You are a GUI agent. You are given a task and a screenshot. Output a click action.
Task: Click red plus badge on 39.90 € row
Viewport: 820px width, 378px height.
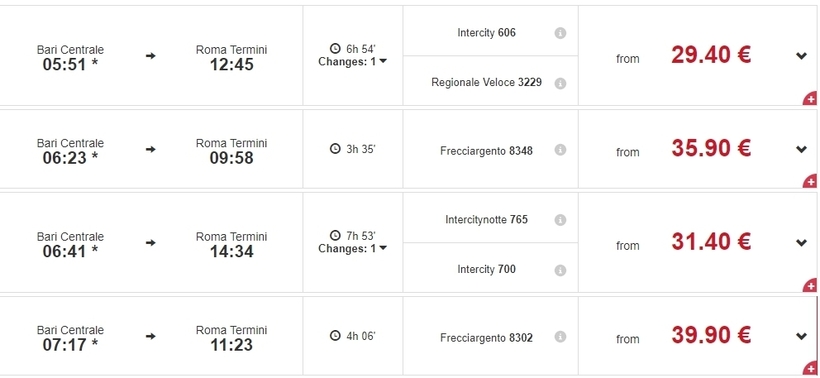[811, 368]
